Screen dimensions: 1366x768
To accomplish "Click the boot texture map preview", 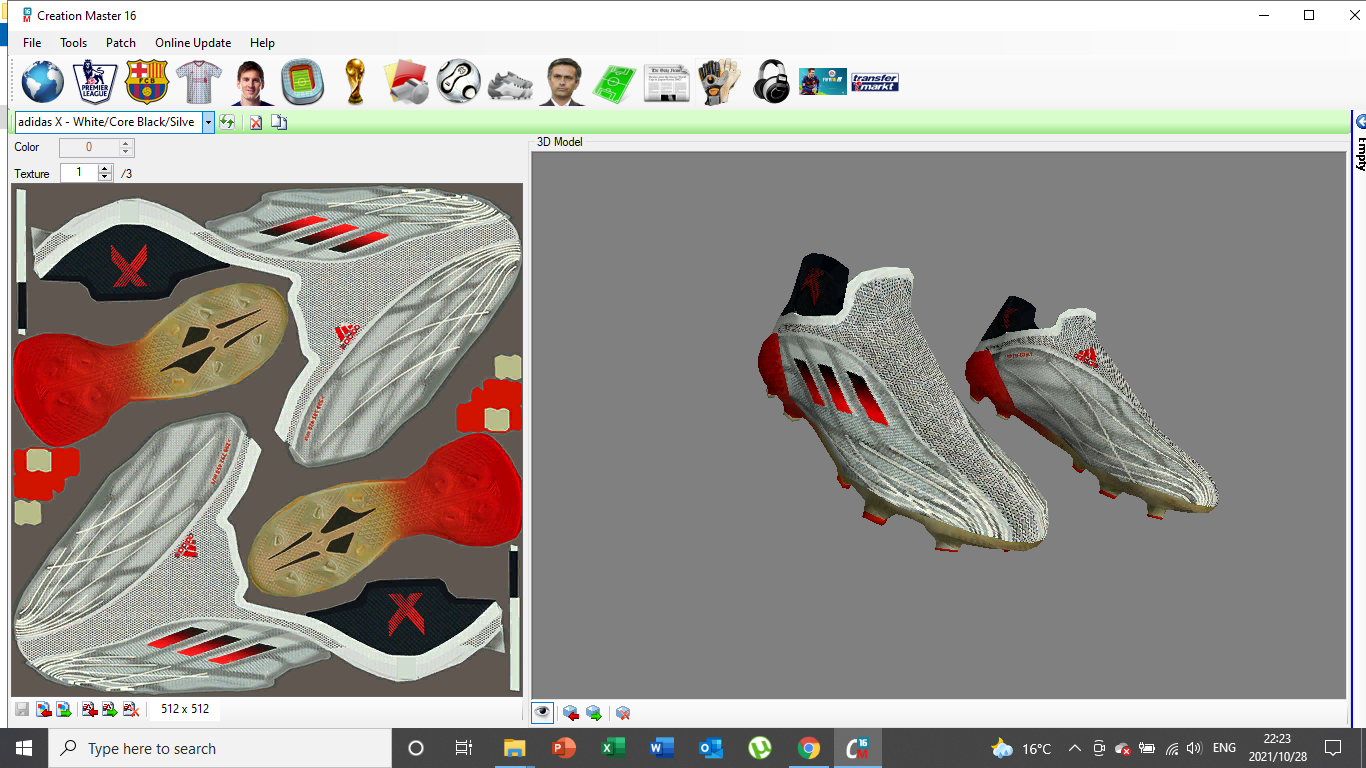I will tap(267, 440).
